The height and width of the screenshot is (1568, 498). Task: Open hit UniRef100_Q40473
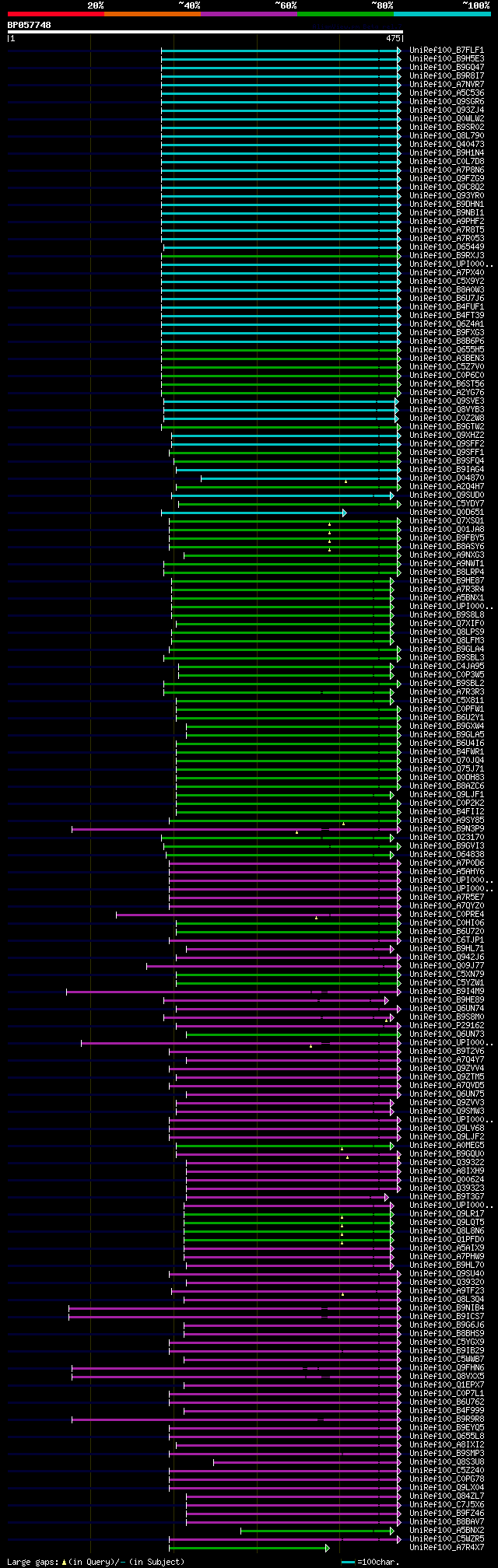point(447,144)
